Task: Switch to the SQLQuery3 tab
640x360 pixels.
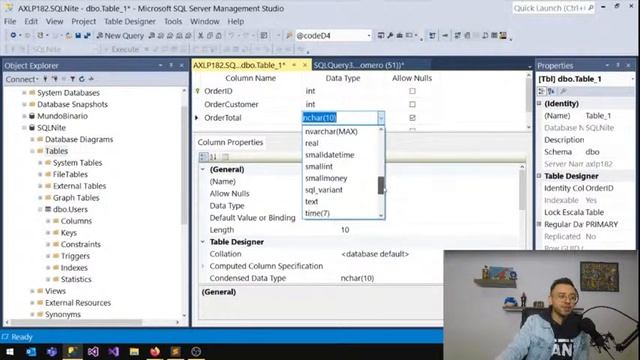Action: [358, 65]
